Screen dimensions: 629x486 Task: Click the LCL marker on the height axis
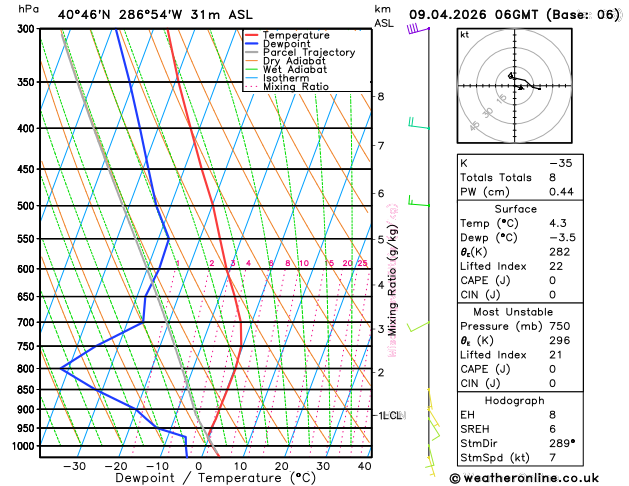393,415
